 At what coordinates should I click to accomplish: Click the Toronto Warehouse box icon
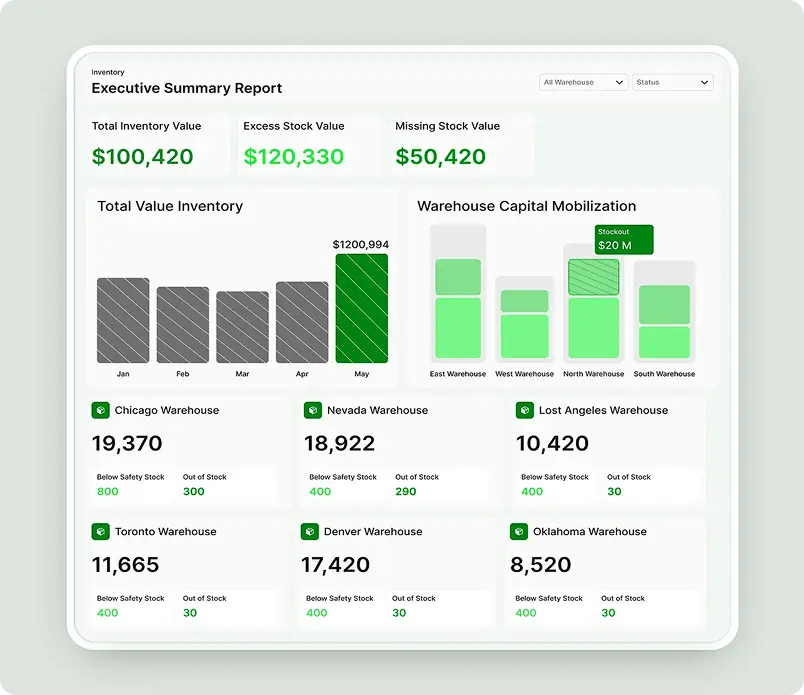pos(100,532)
